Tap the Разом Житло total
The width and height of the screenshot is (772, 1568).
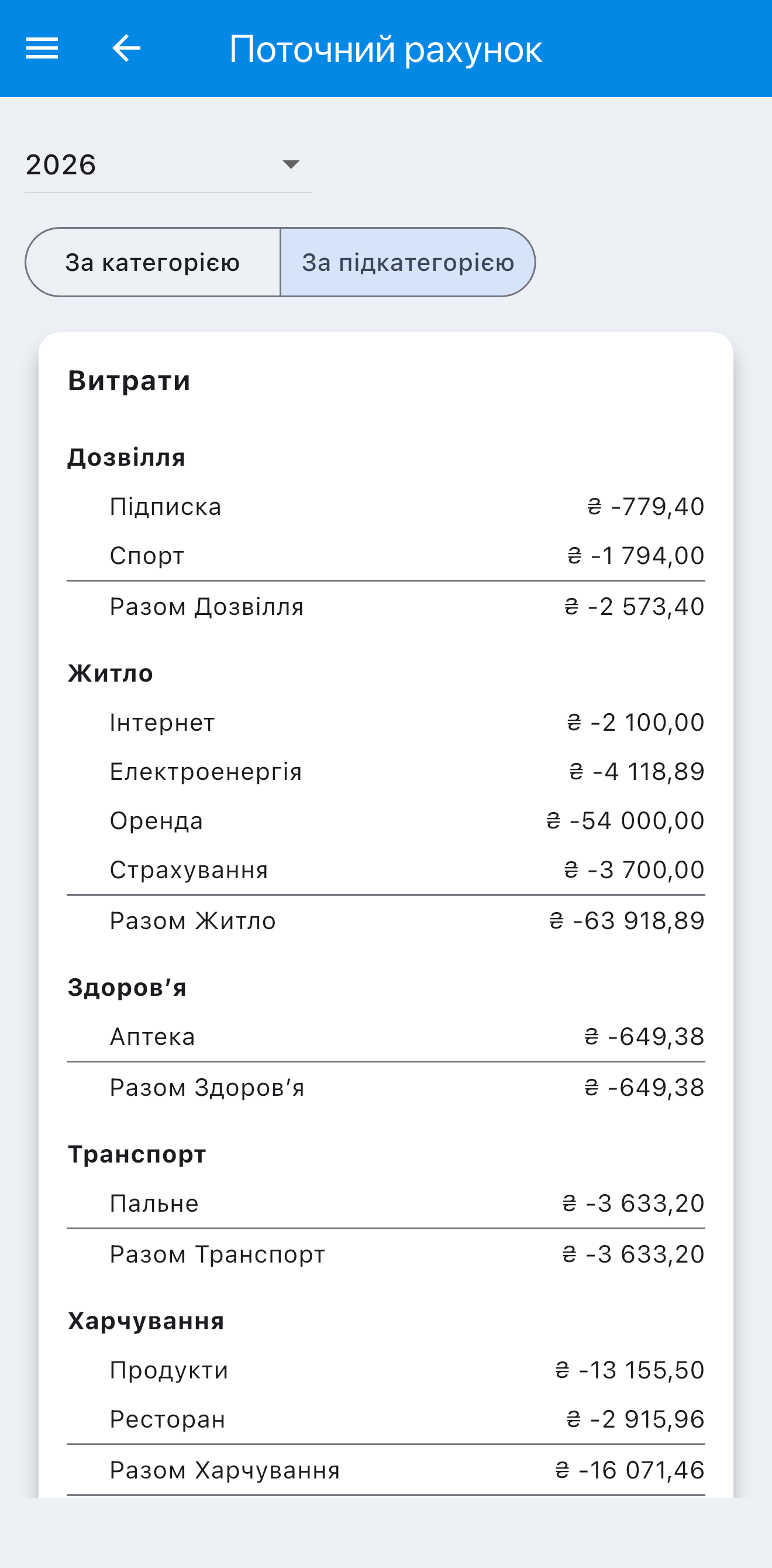(x=385, y=921)
